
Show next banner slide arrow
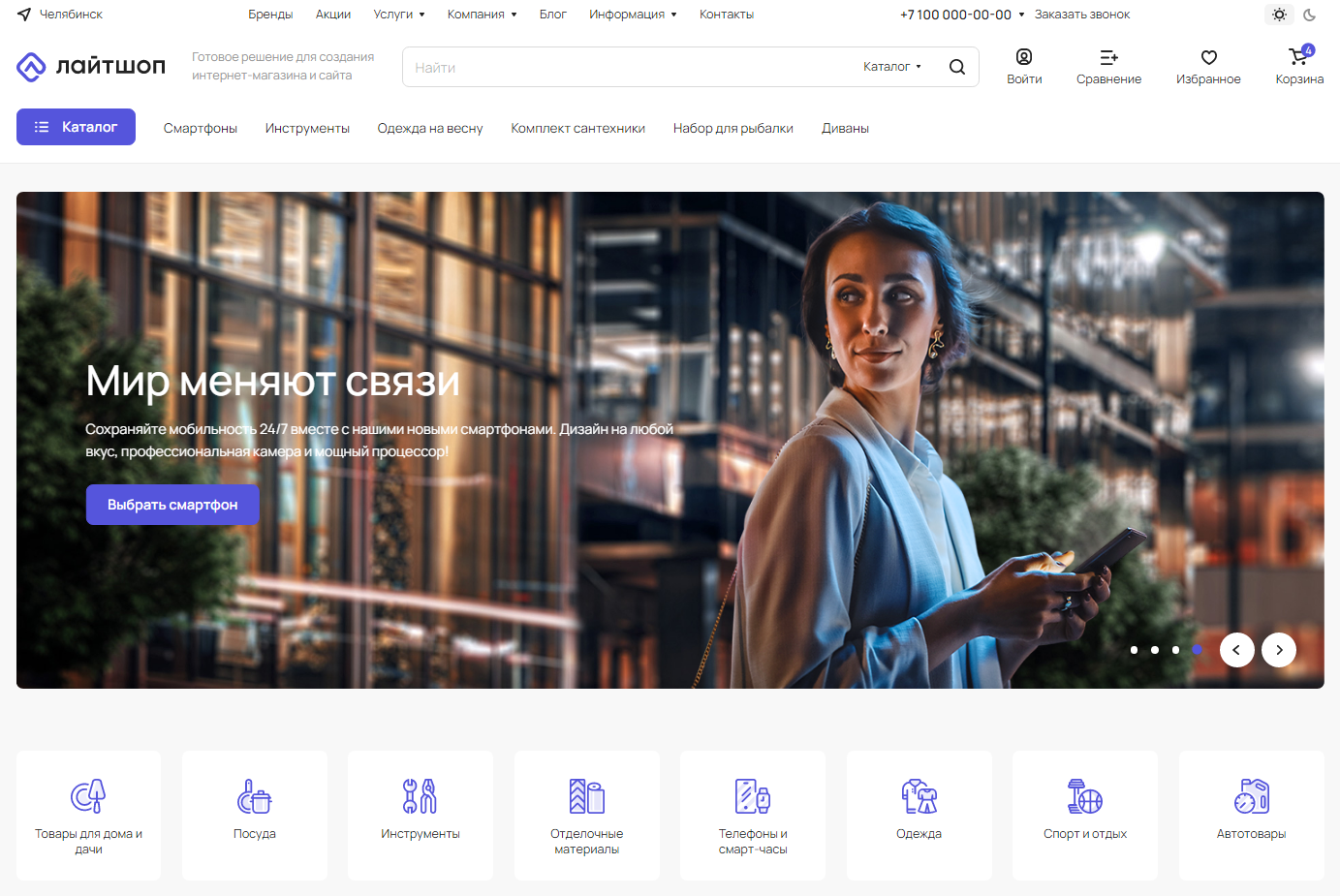coord(1279,650)
